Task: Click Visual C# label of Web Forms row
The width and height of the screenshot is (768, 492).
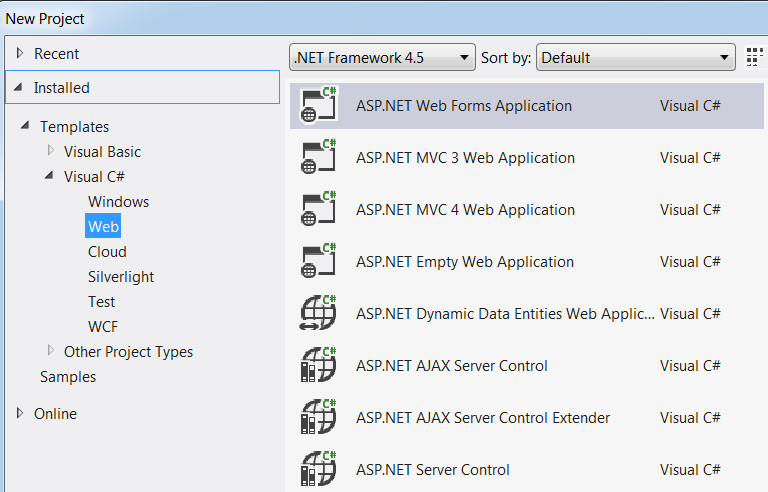Action: (690, 105)
